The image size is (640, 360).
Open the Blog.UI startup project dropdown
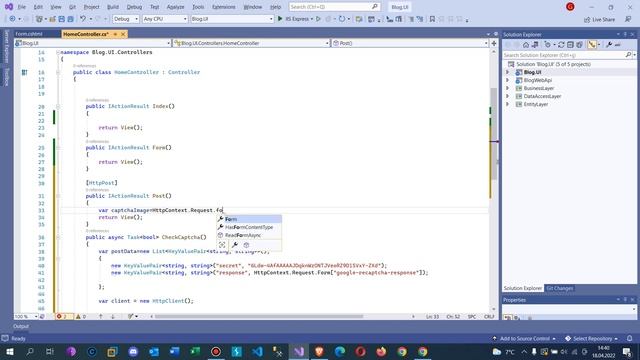[x=232, y=19]
